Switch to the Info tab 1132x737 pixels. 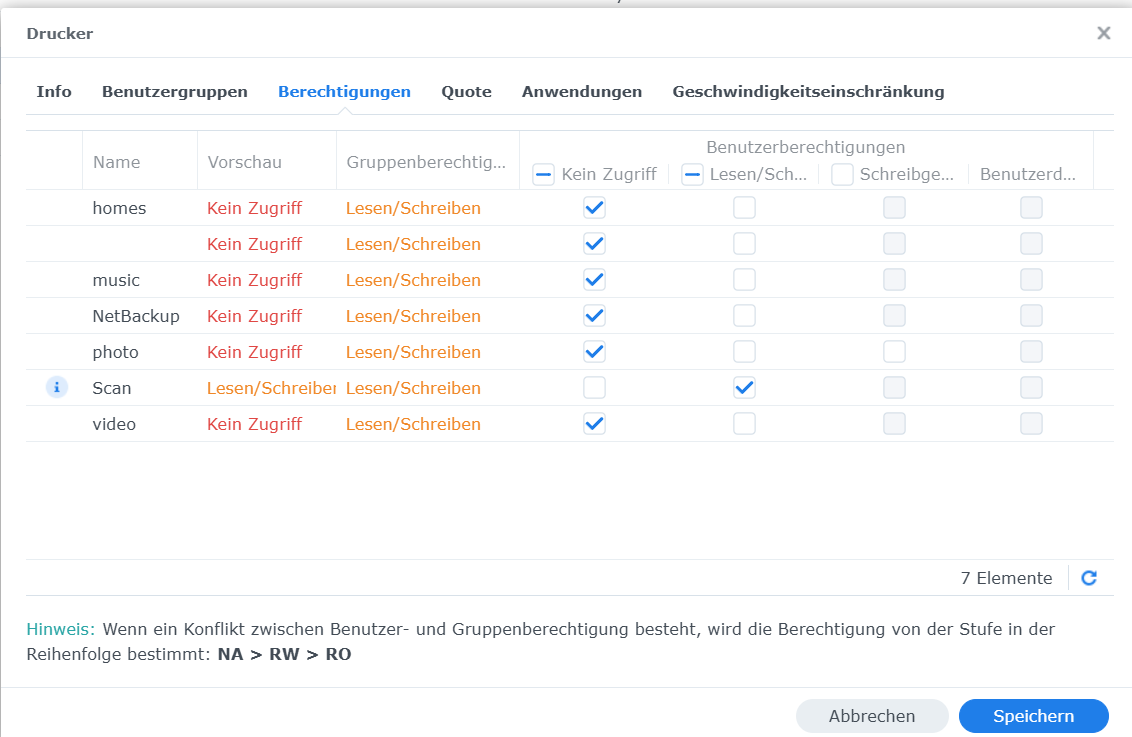coord(54,92)
